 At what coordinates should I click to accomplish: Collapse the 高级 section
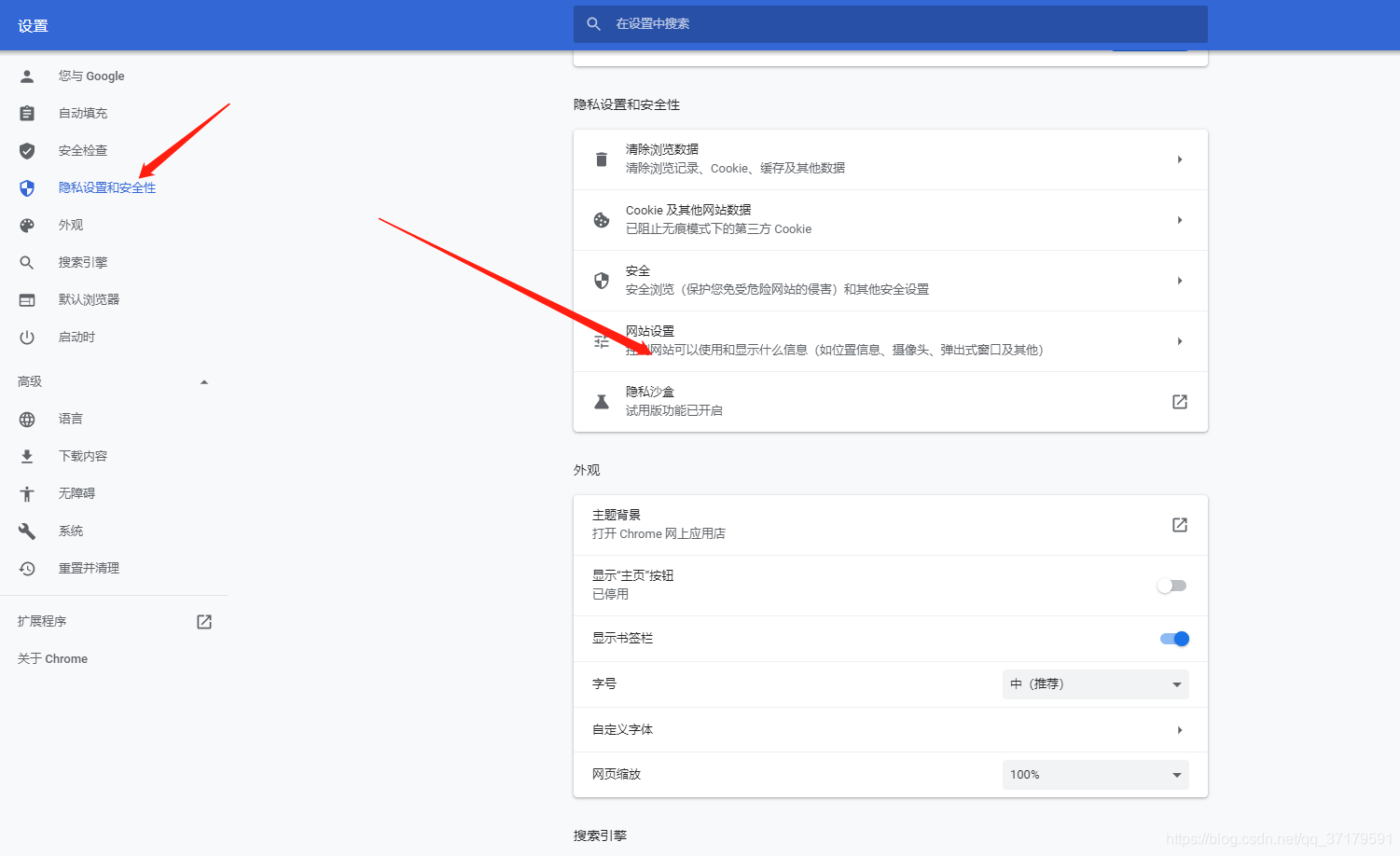pyautogui.click(x=203, y=380)
